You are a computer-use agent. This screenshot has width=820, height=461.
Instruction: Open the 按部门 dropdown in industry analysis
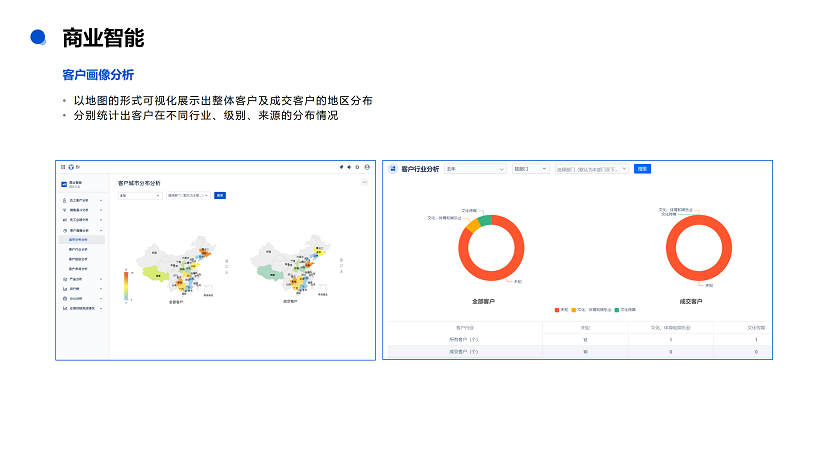[x=530, y=170]
